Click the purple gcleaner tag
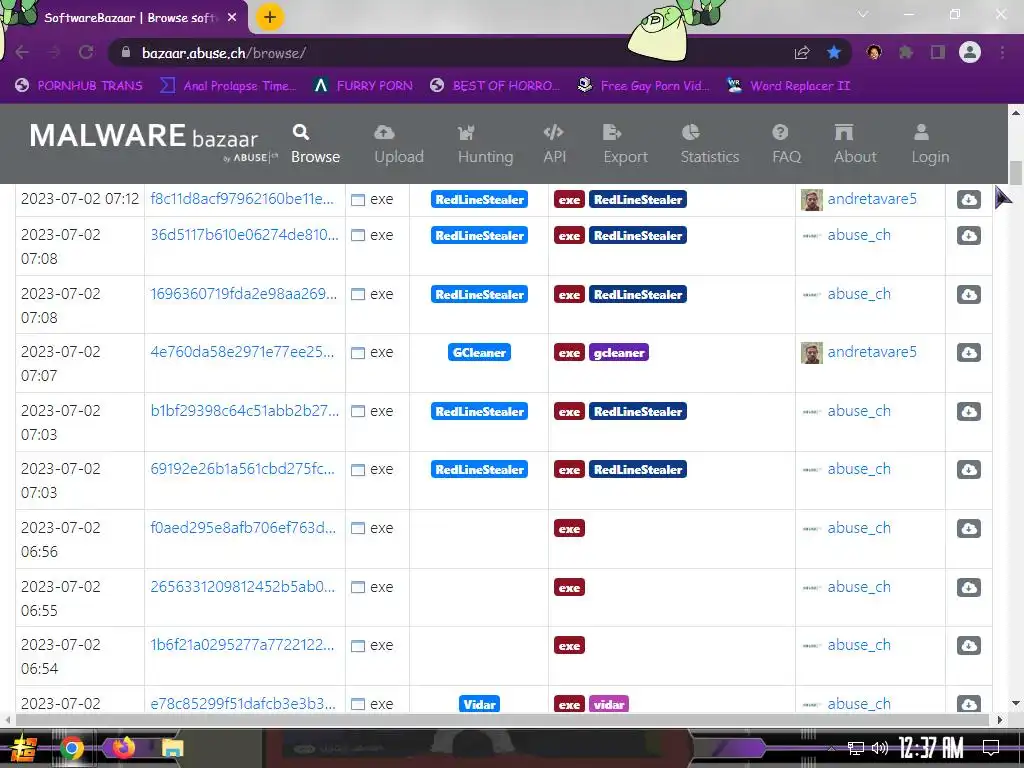Screen dimensions: 1024x768 point(618,353)
